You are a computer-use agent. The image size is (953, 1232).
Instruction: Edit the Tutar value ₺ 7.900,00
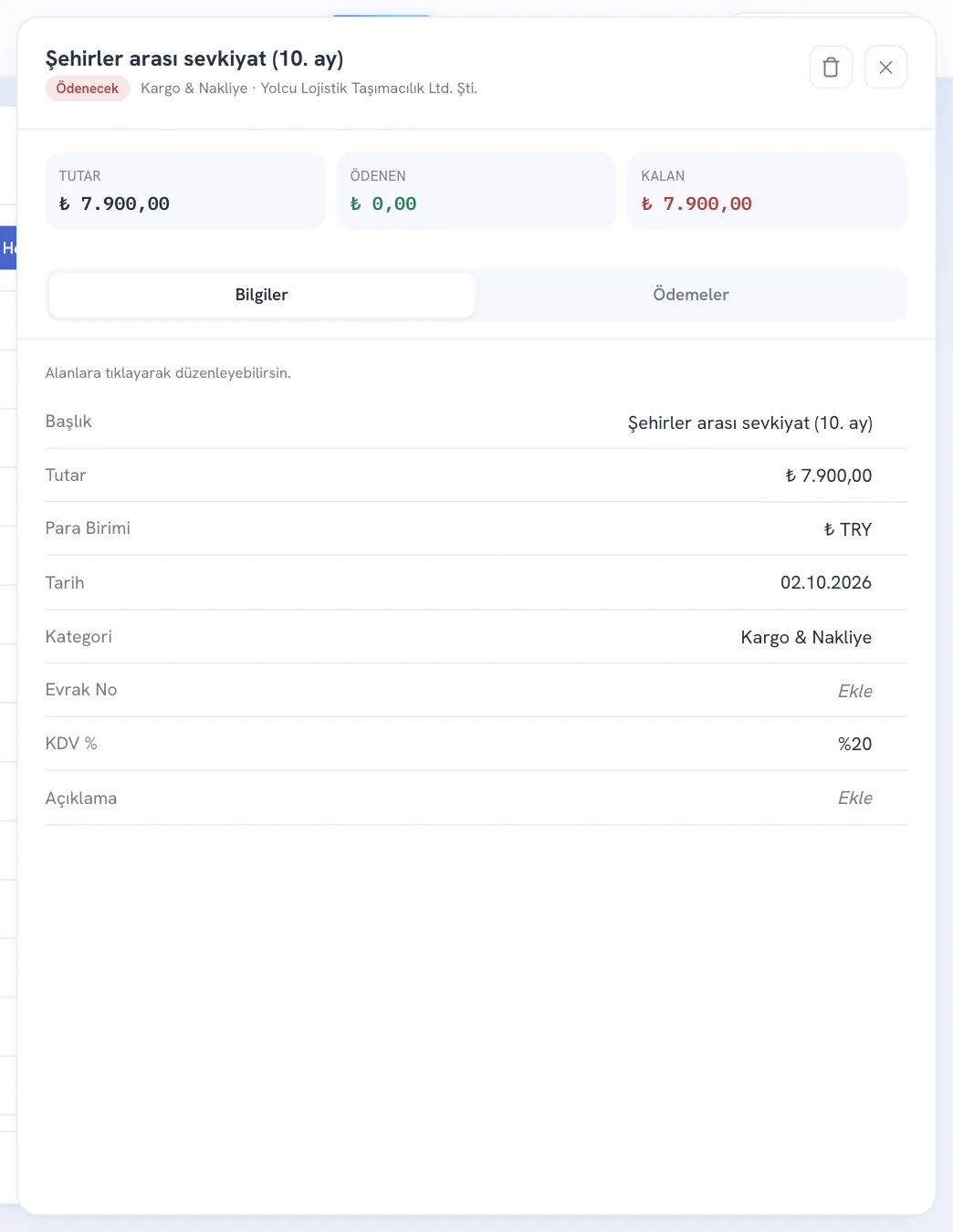click(829, 475)
